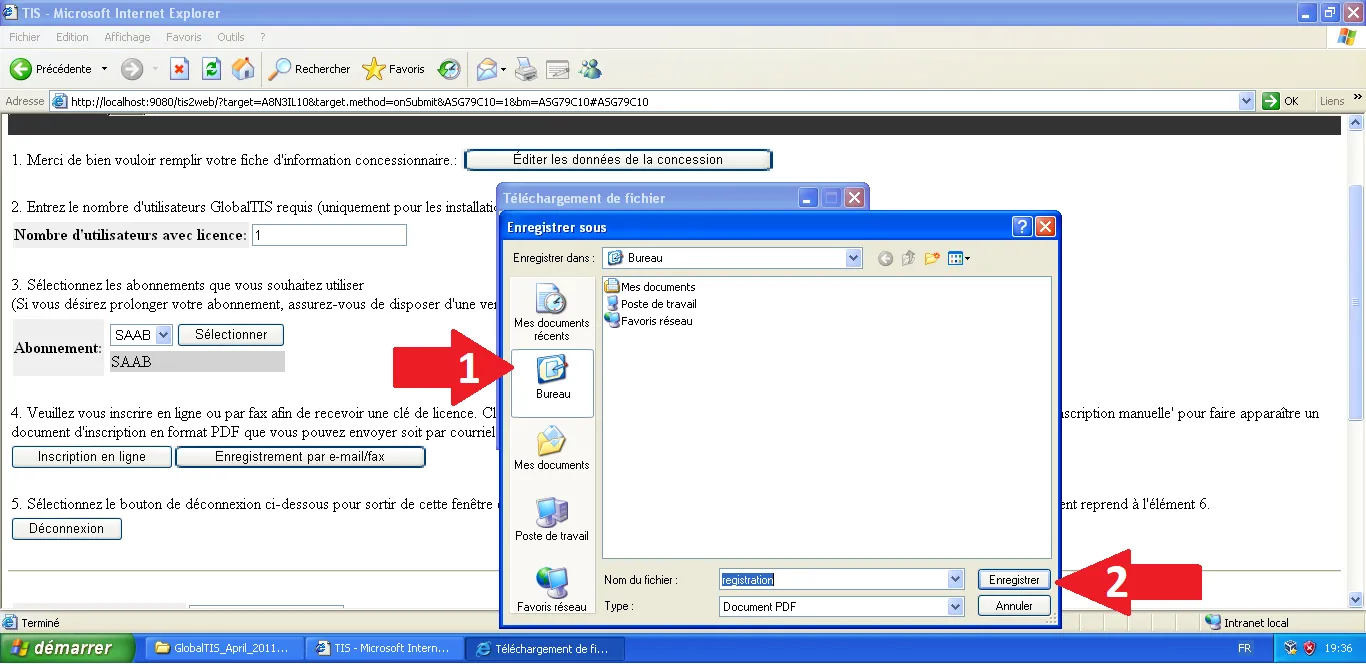1366x664 pixels.
Task: Go to home page via Home icon
Action: point(243,69)
